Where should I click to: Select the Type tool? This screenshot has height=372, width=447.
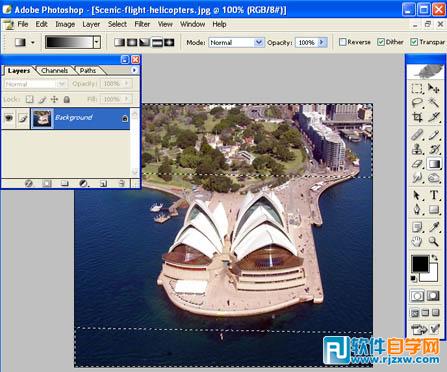pos(434,195)
